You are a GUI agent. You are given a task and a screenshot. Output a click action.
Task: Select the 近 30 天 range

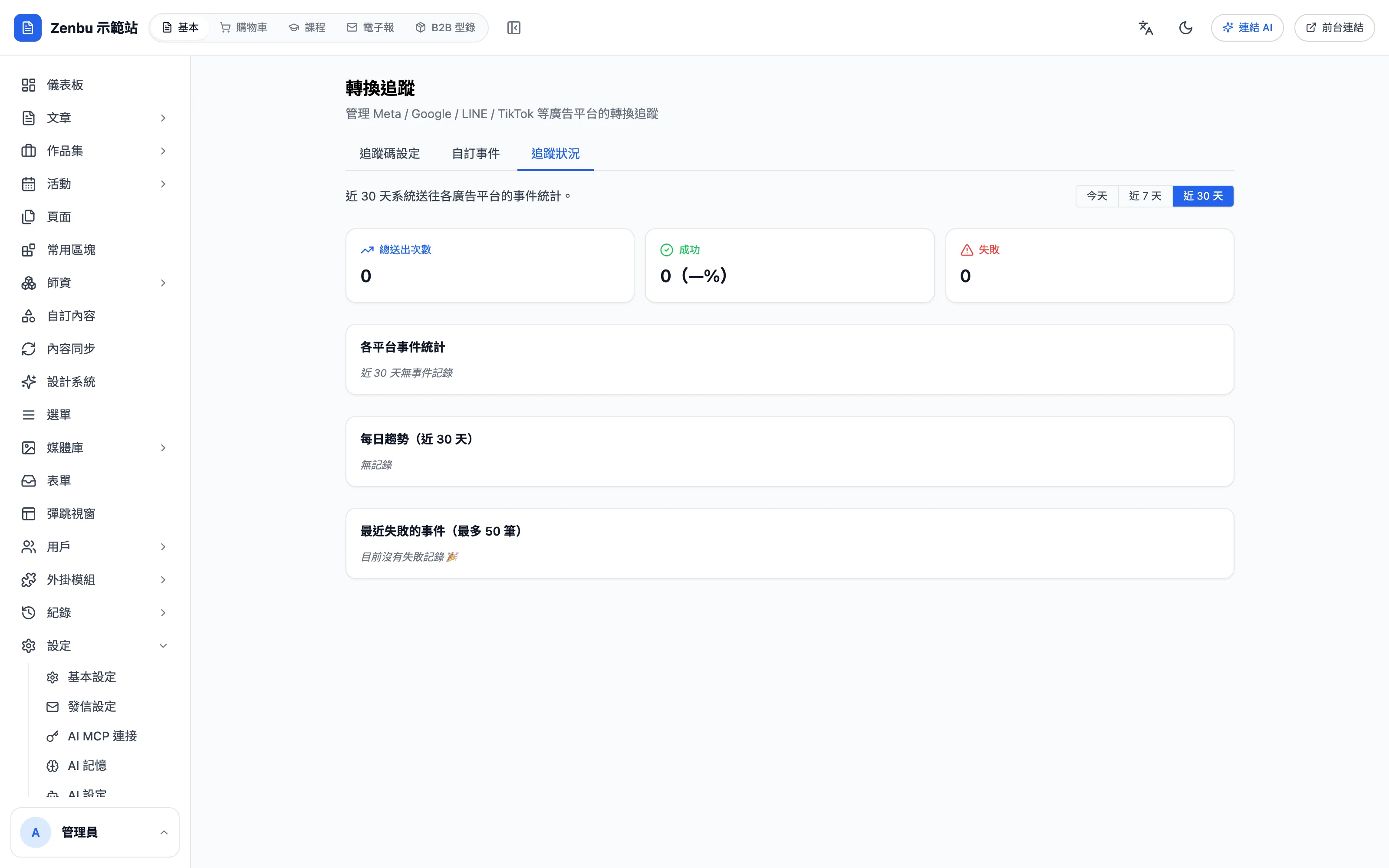[x=1203, y=196]
